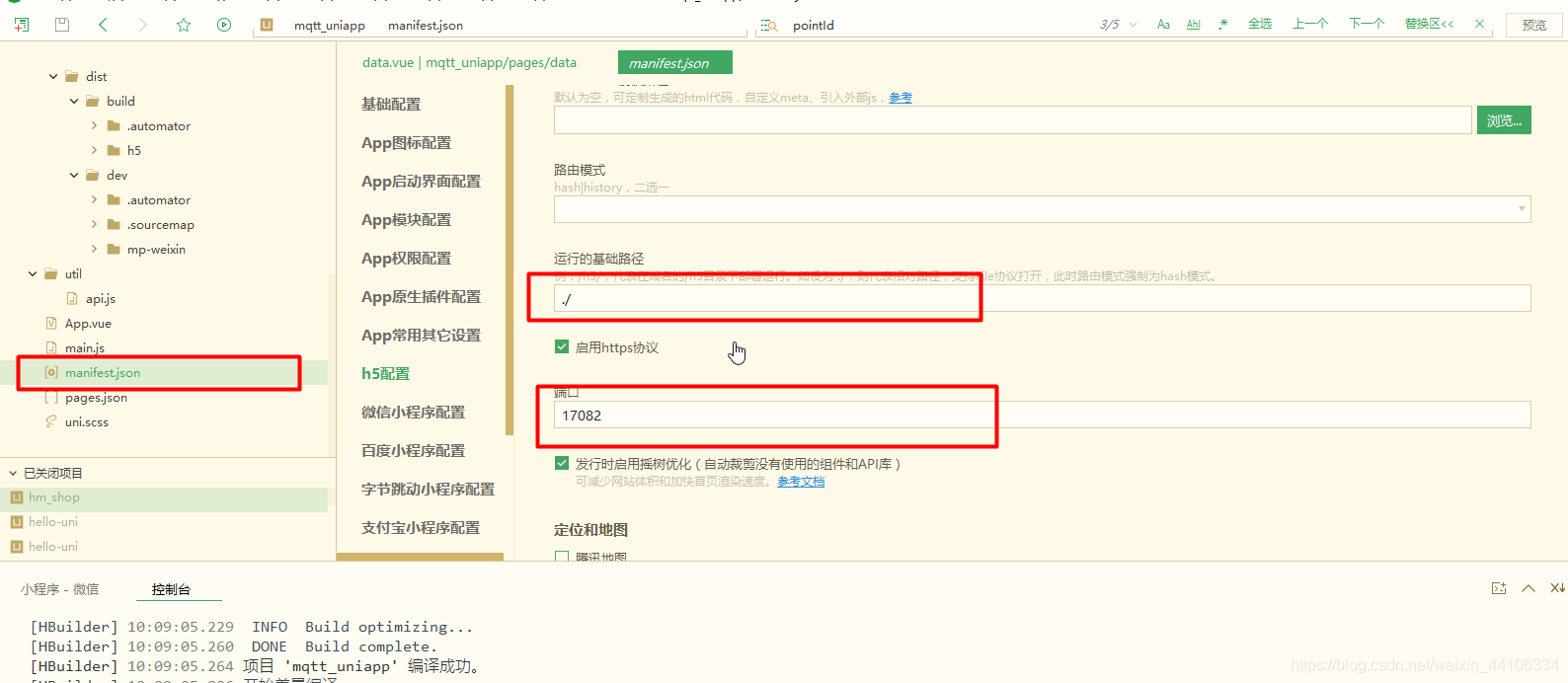Viewport: 1568px width, 683px height.
Task: Click the 运行的基础路径 input field
Action: (x=1042, y=298)
